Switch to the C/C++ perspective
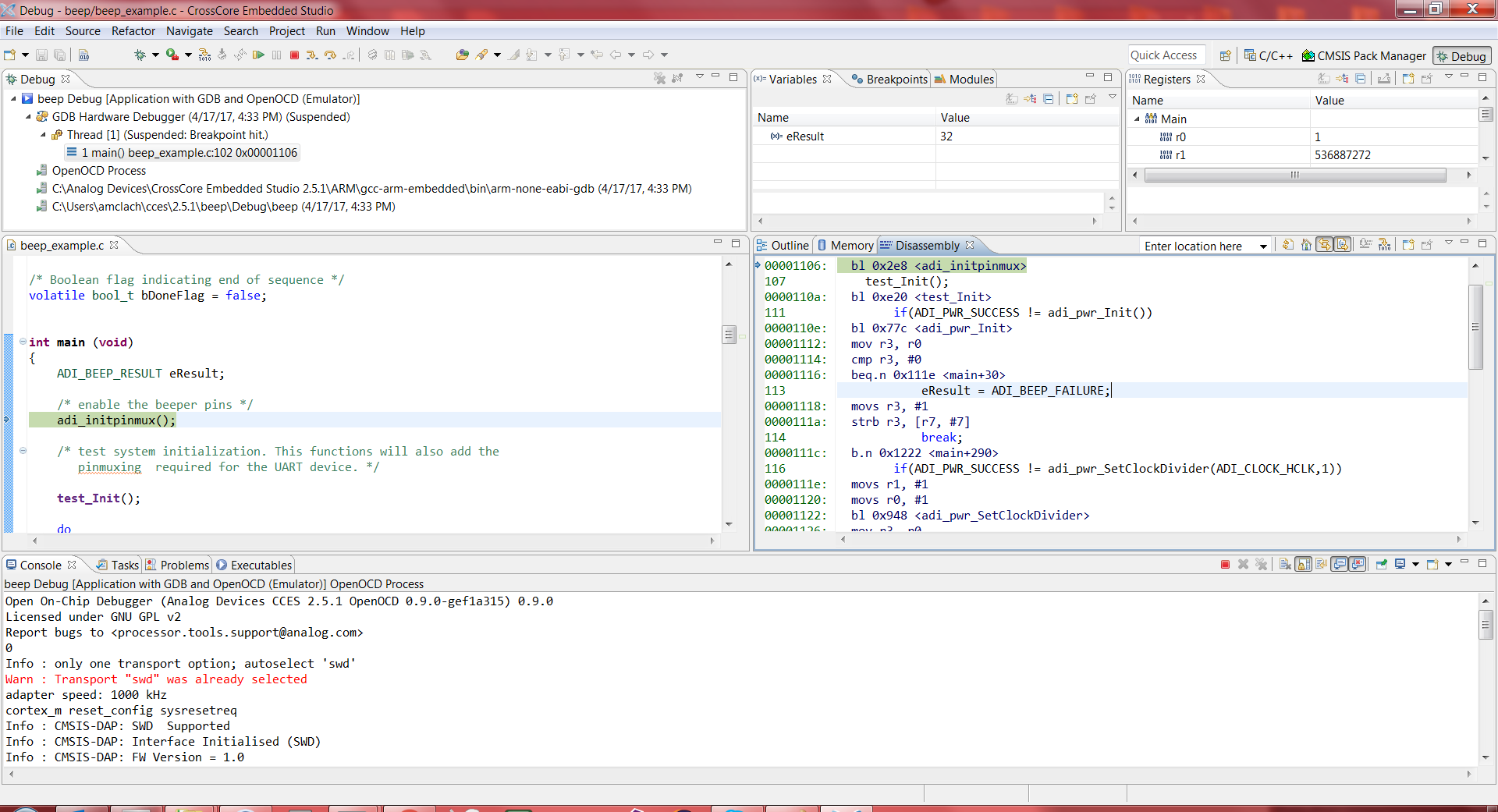Image resolution: width=1498 pixels, height=812 pixels. point(1269,56)
